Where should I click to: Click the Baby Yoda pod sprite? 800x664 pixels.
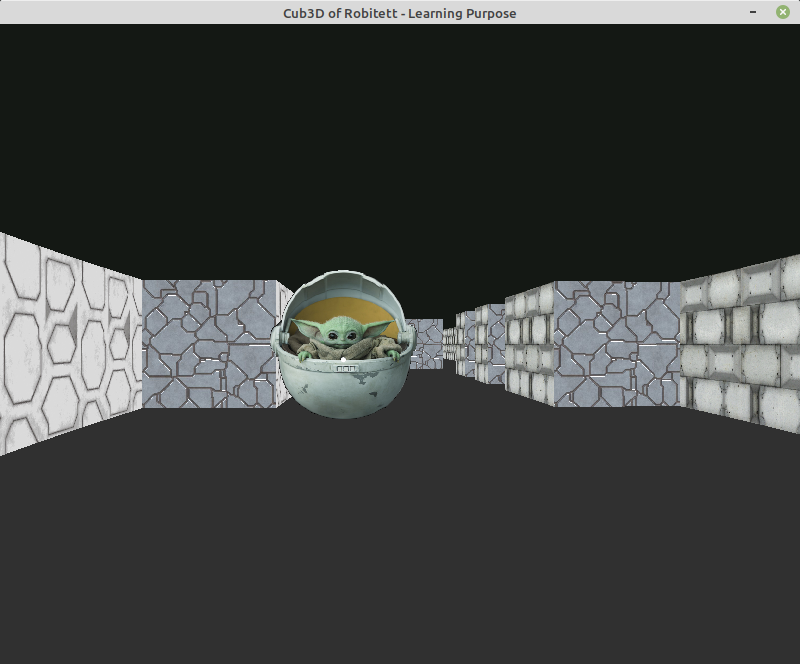pyautogui.click(x=343, y=345)
